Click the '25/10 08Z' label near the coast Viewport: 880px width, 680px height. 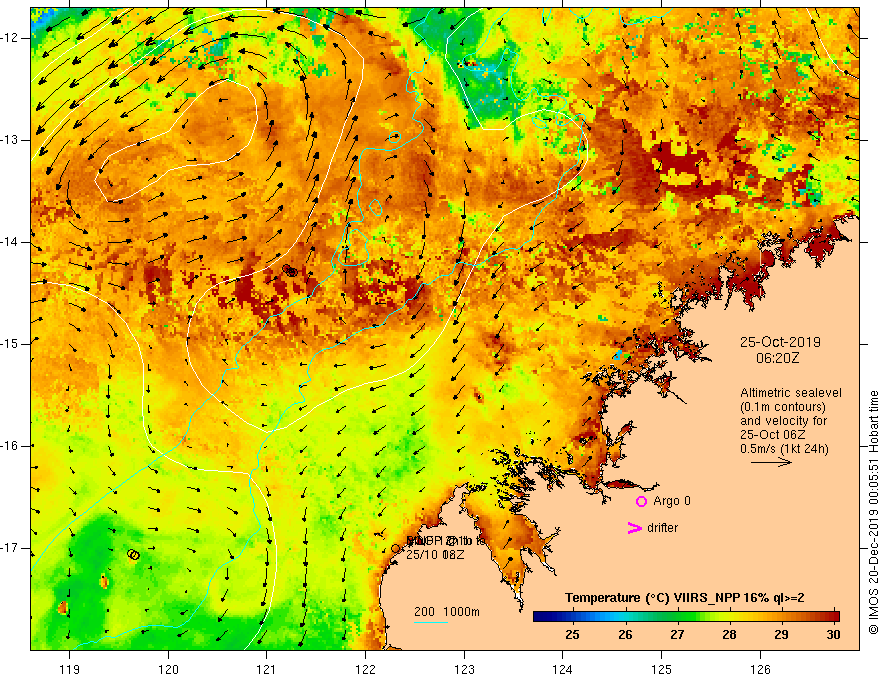[435, 555]
